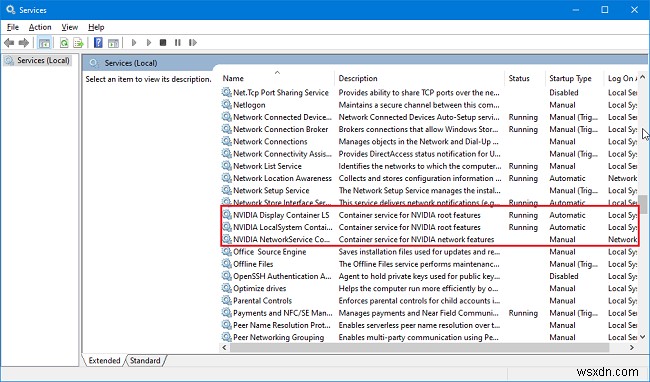Click Disabled startup type of OpenSSH Authentication row
Viewport: 650px width, 382px height.
pyautogui.click(x=563, y=276)
